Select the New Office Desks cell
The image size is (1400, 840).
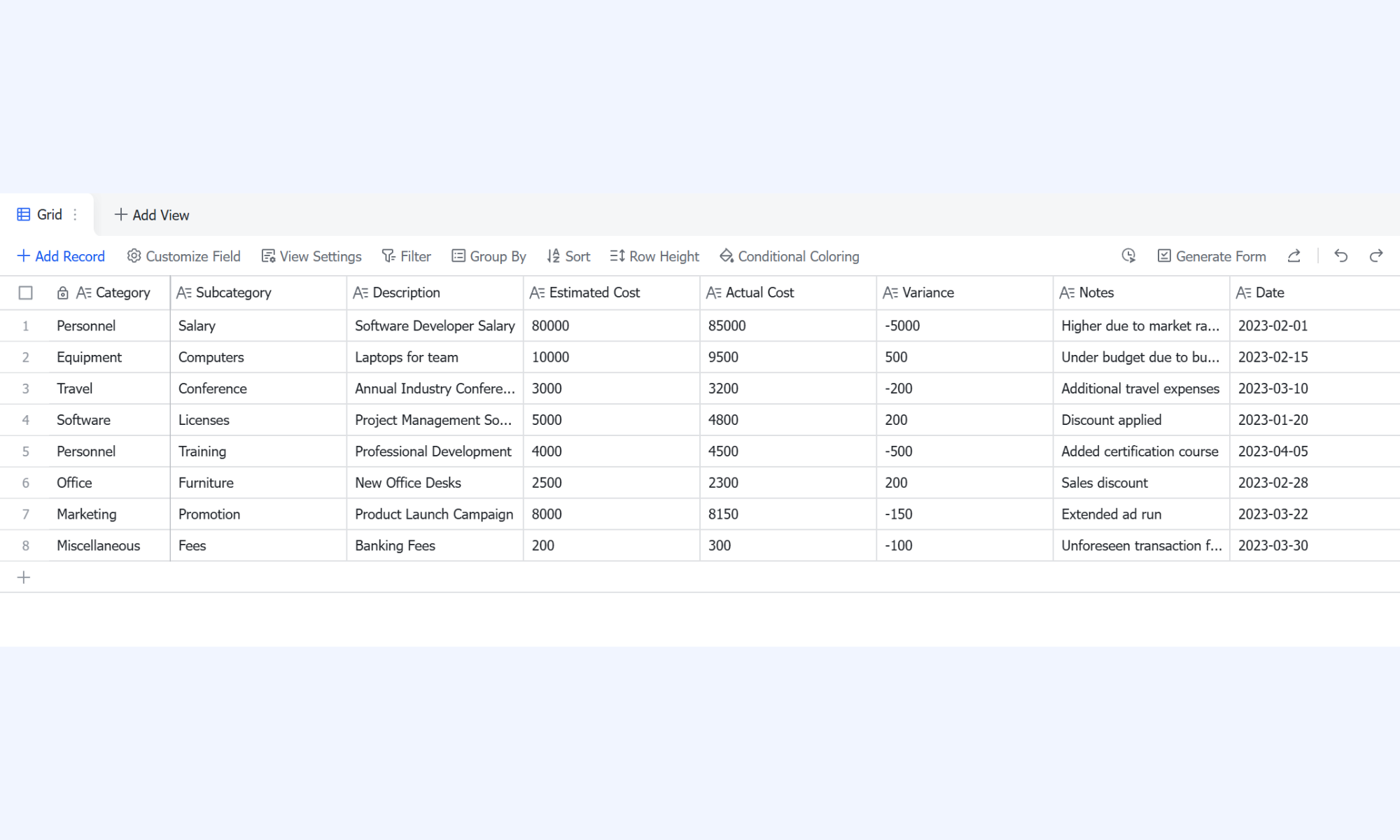pos(435,482)
